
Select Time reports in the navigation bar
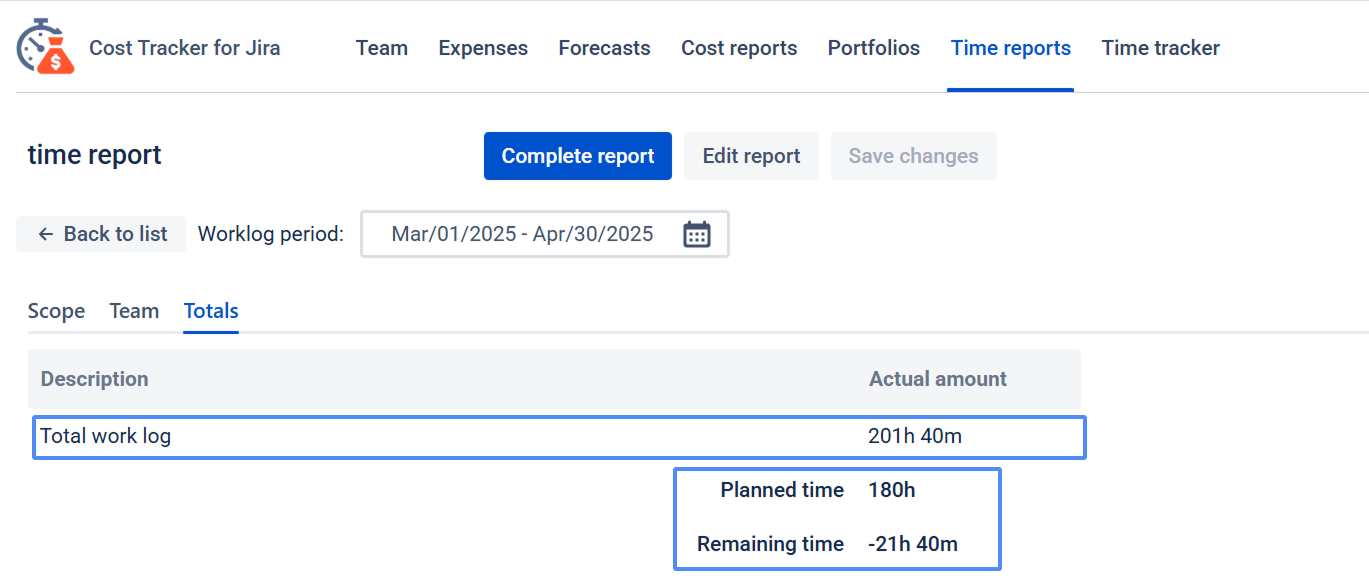1010,48
